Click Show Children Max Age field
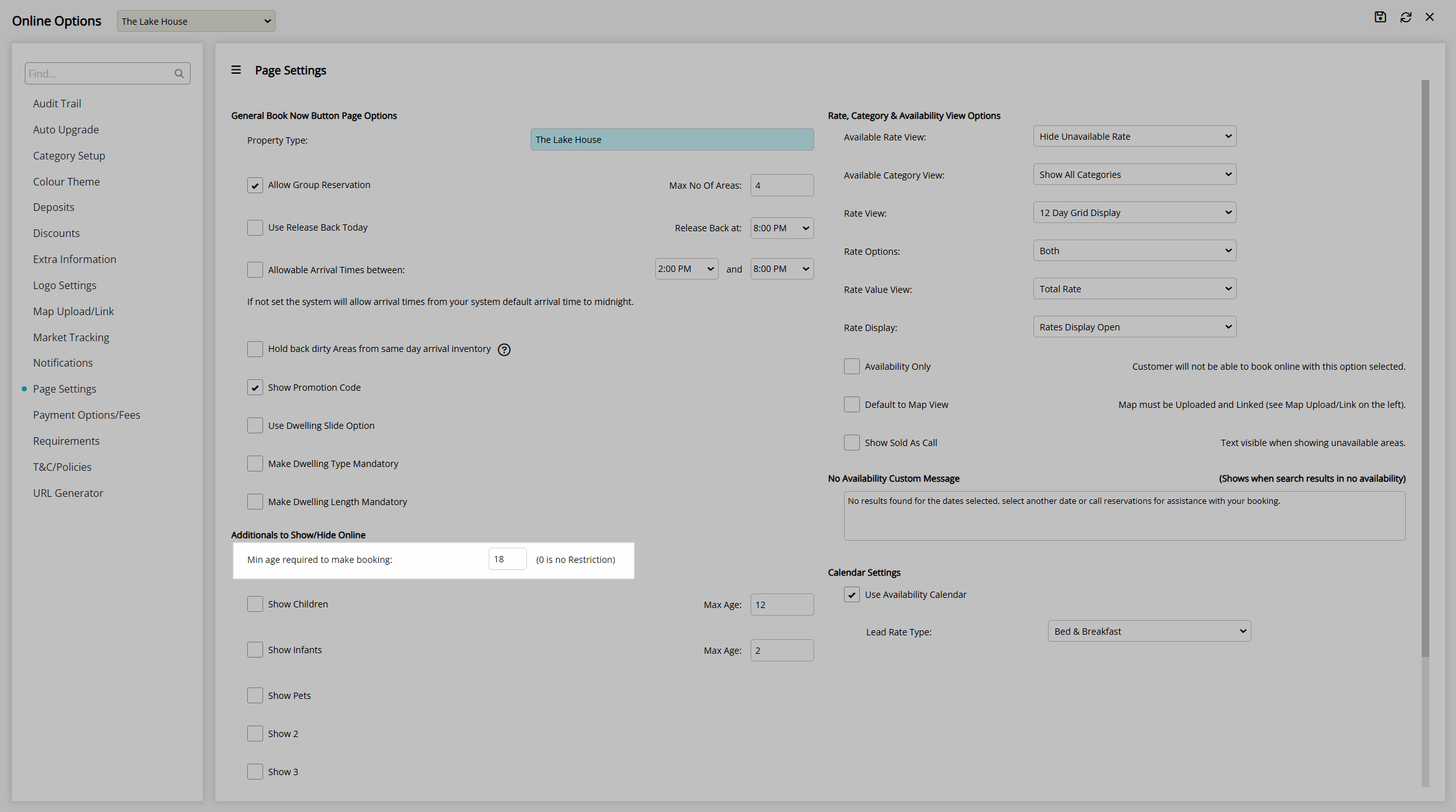The image size is (1456, 812). tap(782, 605)
